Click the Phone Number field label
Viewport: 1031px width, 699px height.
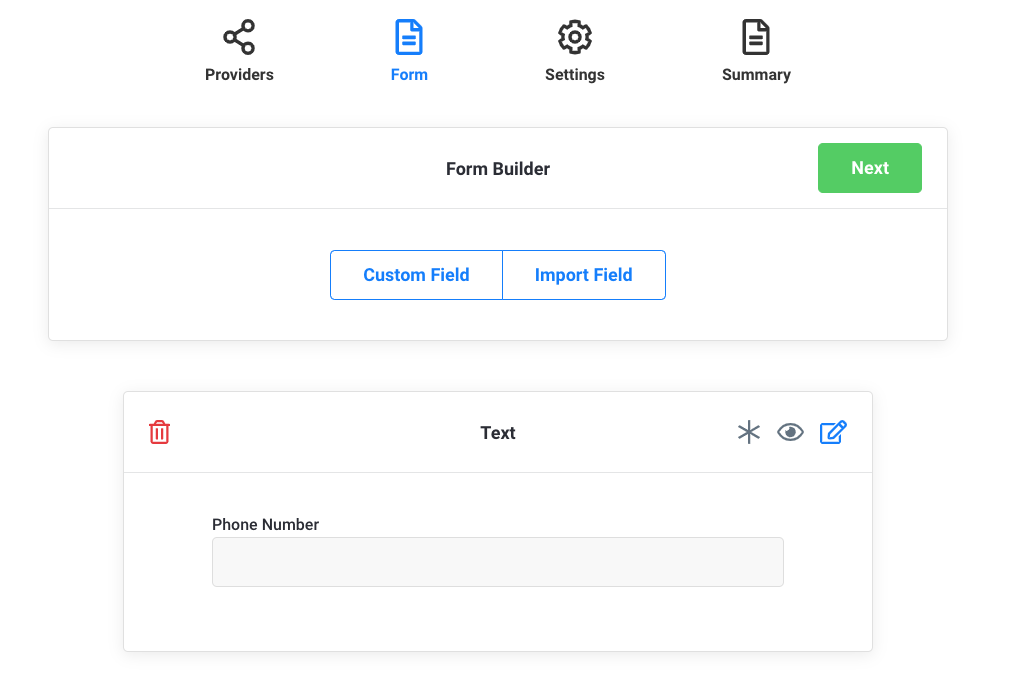click(266, 525)
